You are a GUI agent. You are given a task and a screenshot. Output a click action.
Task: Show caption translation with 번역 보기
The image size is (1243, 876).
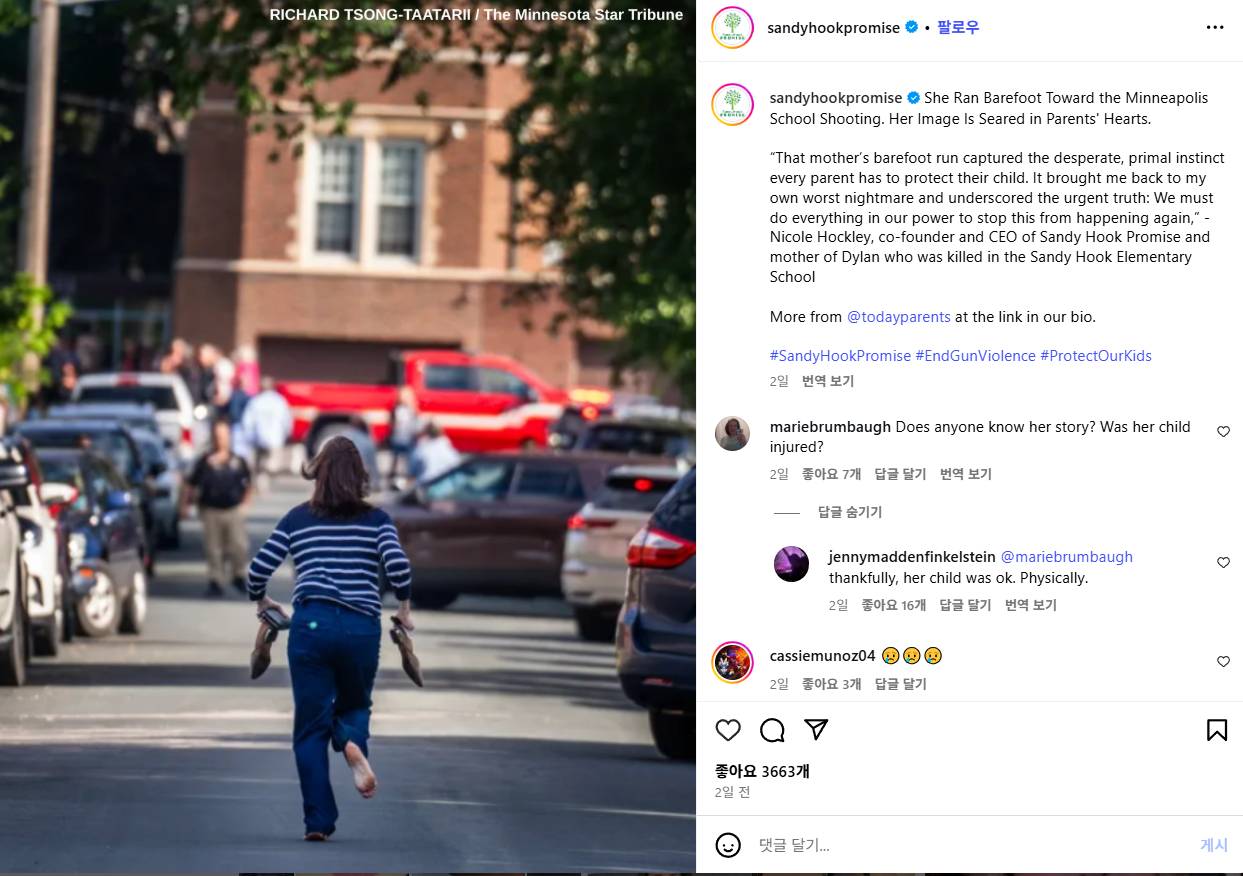[x=828, y=381]
